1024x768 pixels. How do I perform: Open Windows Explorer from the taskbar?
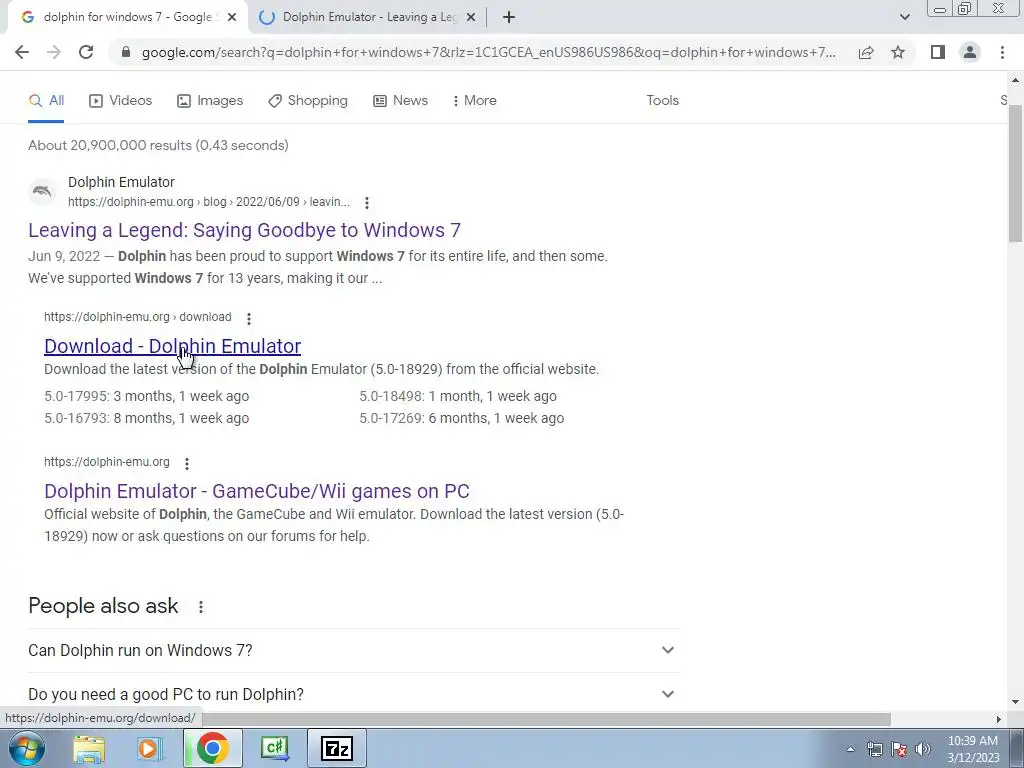[89, 748]
